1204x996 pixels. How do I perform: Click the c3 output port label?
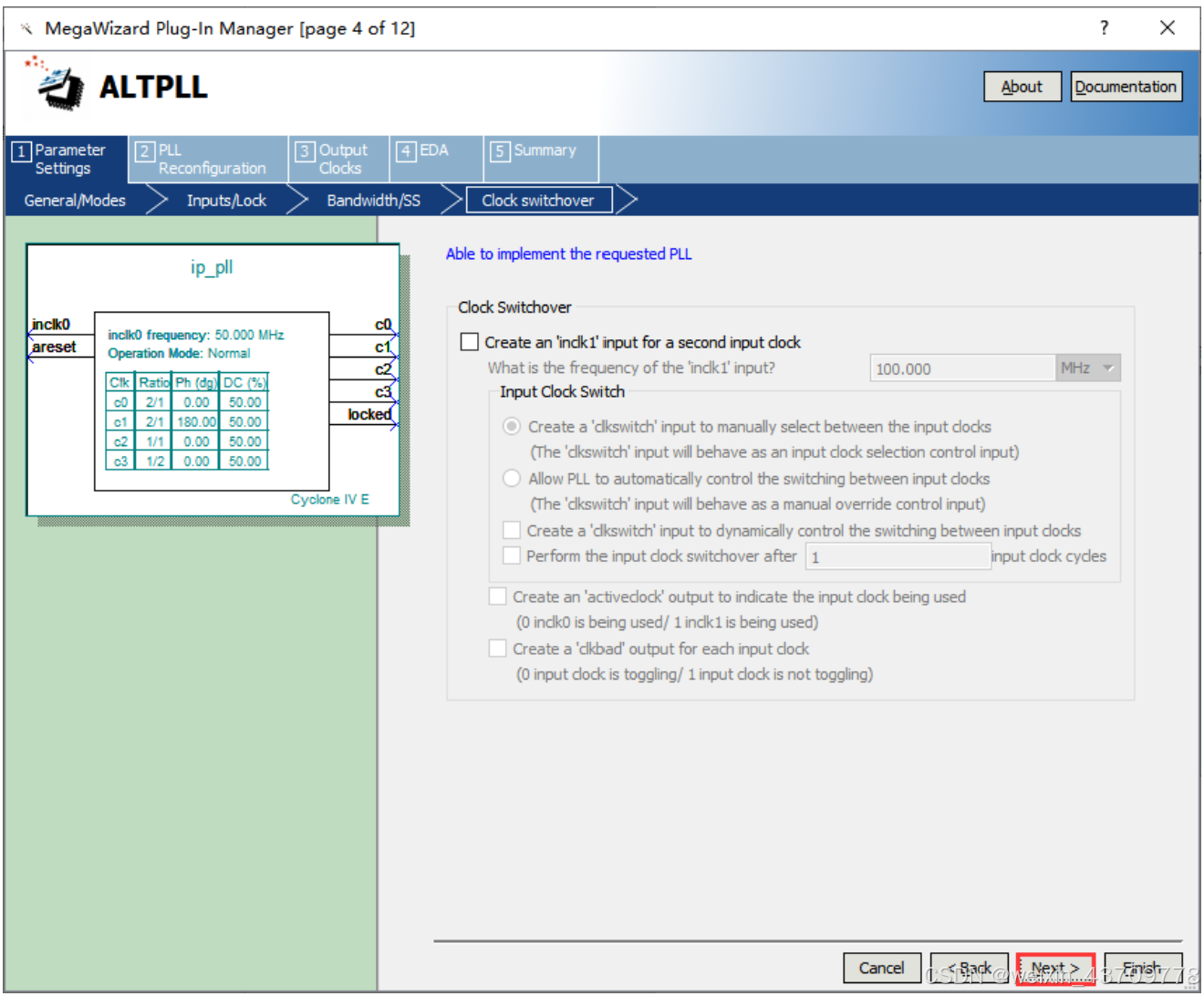point(383,391)
